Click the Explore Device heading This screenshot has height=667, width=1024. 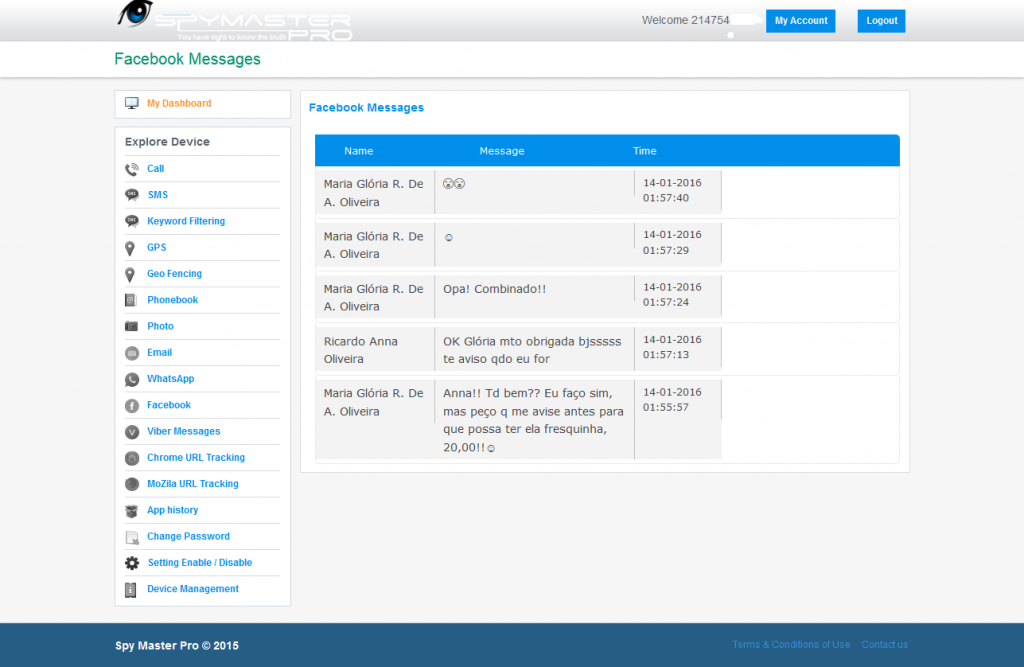(167, 142)
